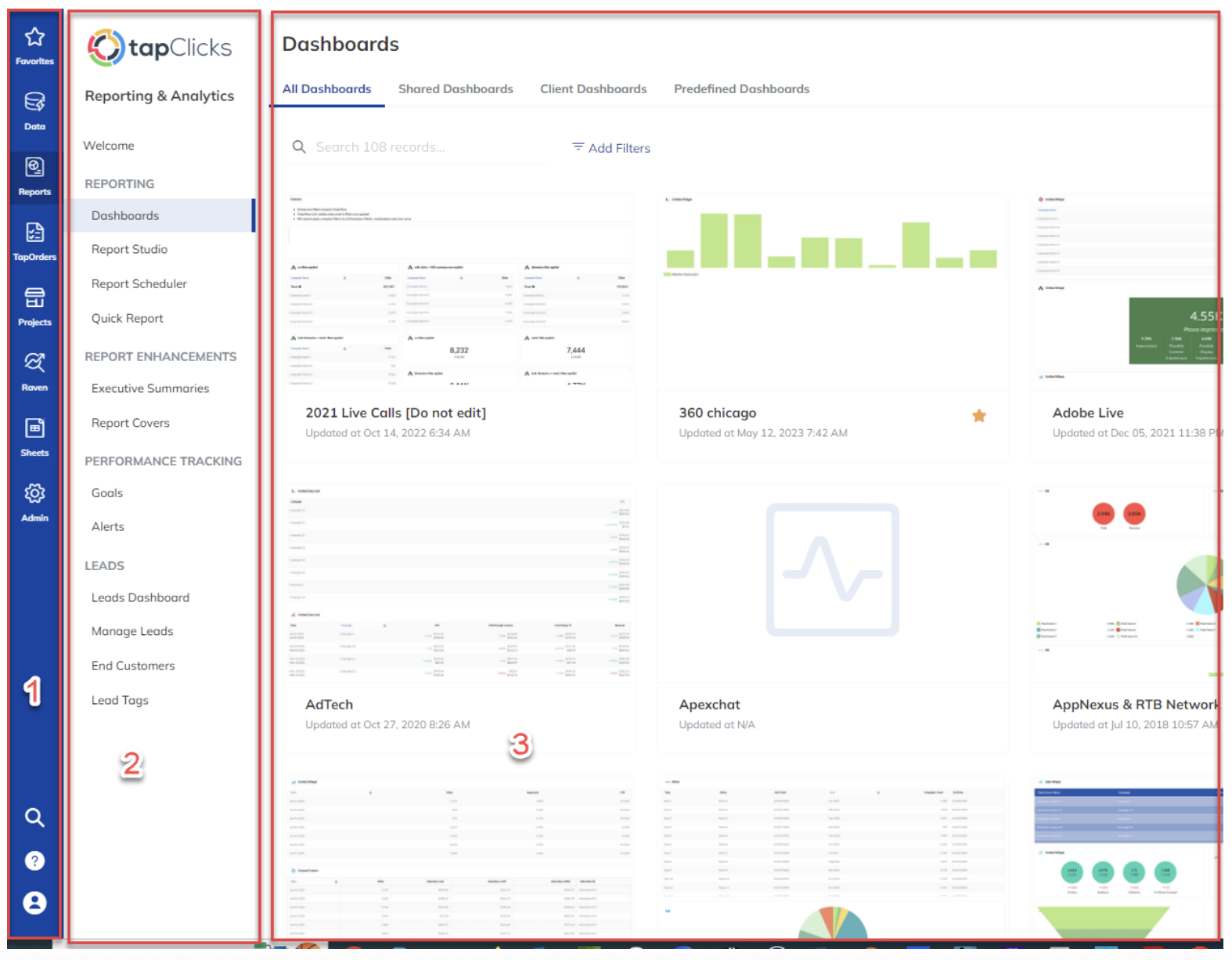Click 'Updated at Oct 27, 2020 8:26 AM'
Screen dimensions: 1232x960
pos(387,725)
